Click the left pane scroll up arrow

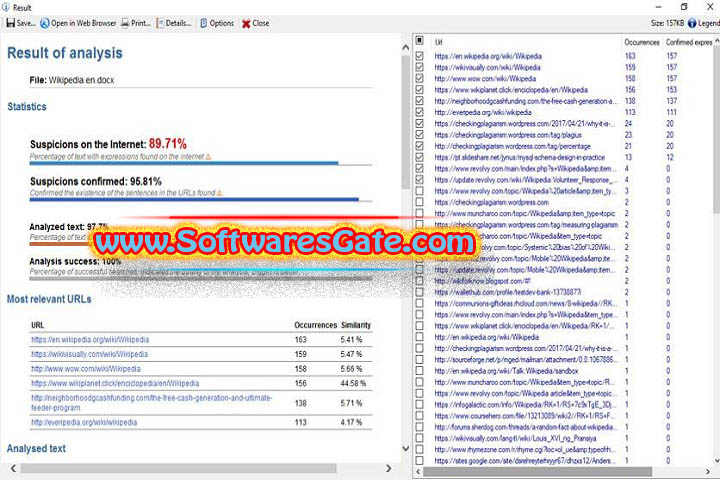405,48
